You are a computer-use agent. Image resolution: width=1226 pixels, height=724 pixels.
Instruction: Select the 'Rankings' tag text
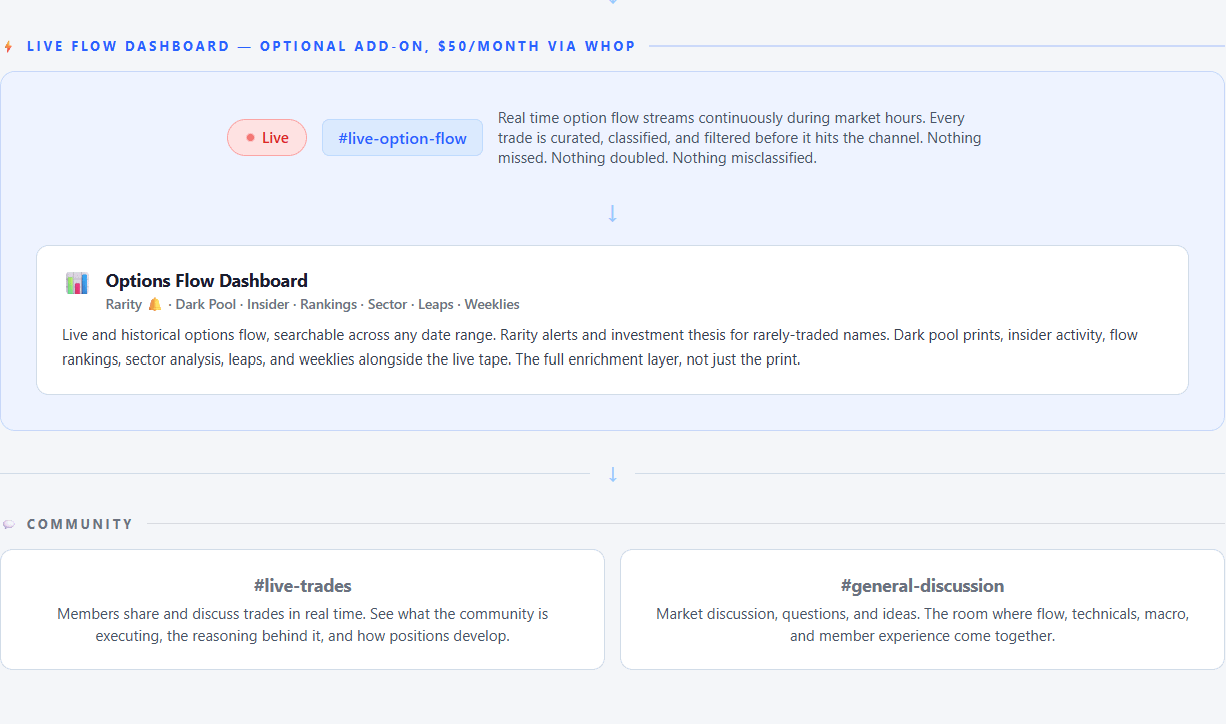pyautogui.click(x=329, y=304)
